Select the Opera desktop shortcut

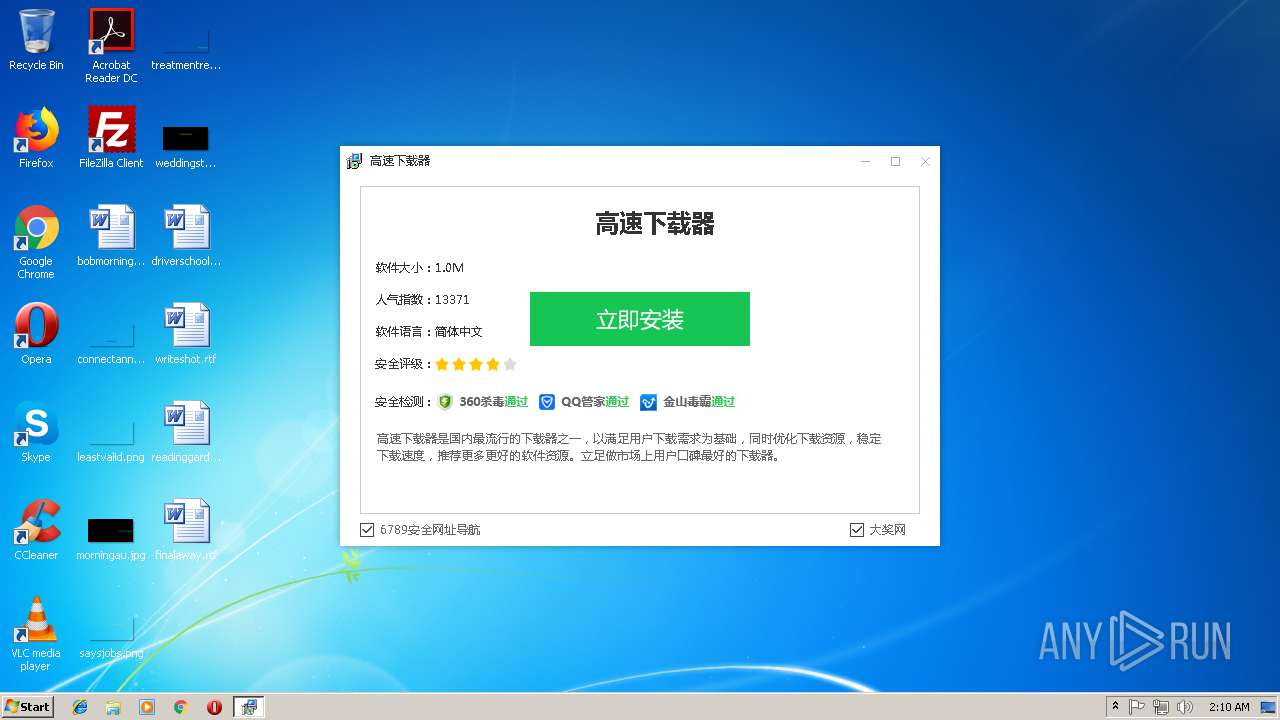[x=36, y=334]
